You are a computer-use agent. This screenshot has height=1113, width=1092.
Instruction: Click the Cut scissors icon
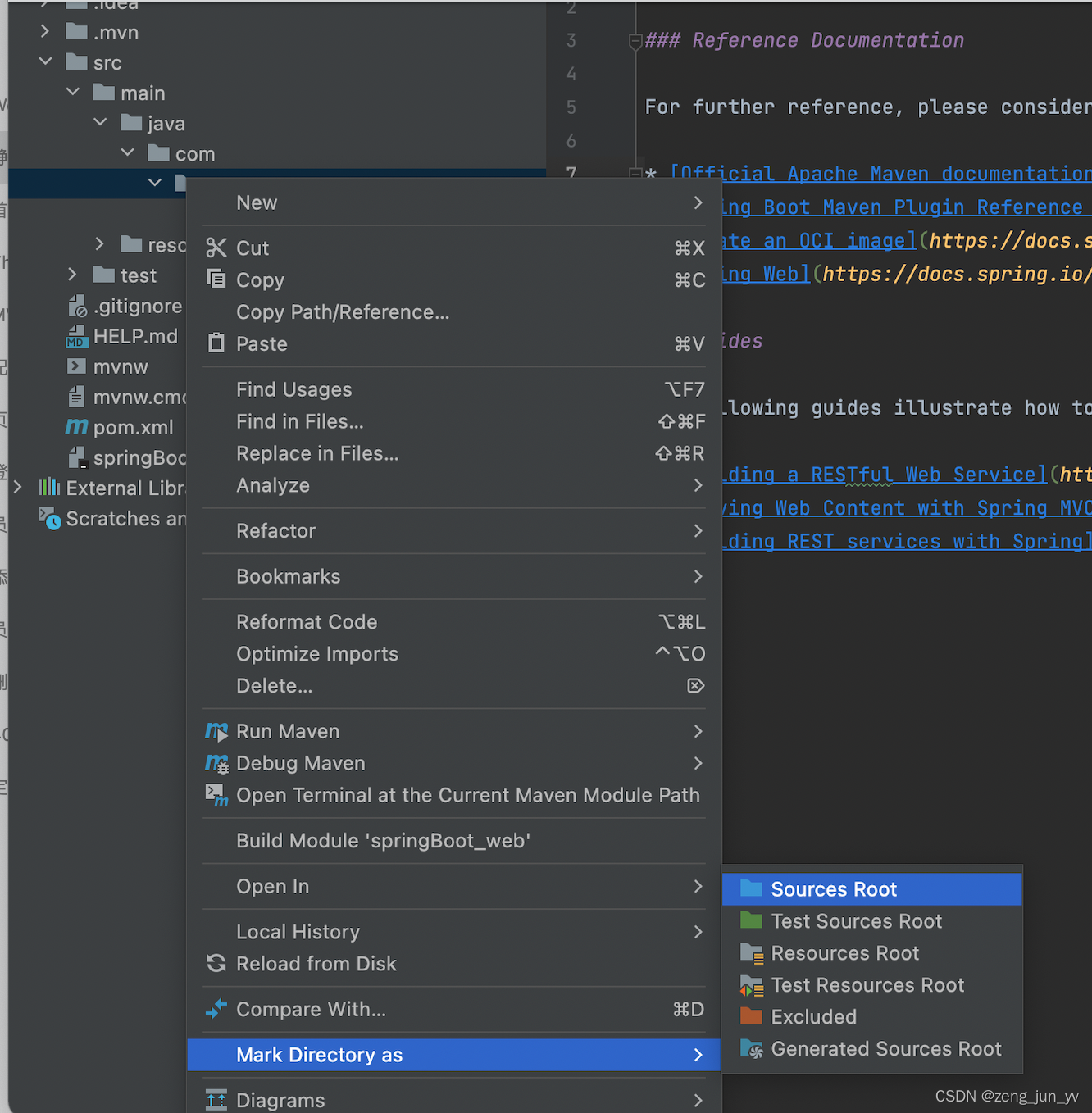pyautogui.click(x=216, y=248)
